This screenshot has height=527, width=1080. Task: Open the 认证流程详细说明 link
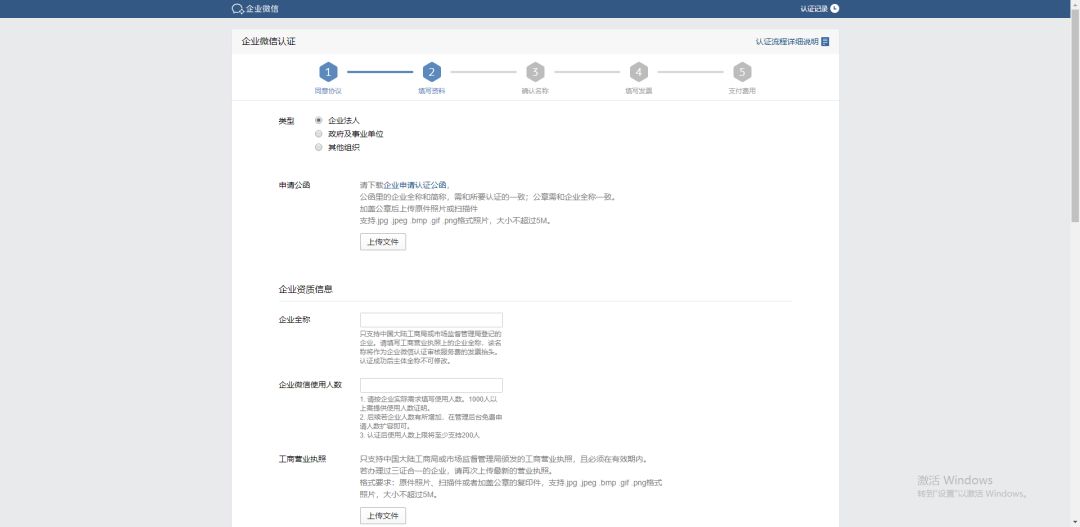(787, 41)
